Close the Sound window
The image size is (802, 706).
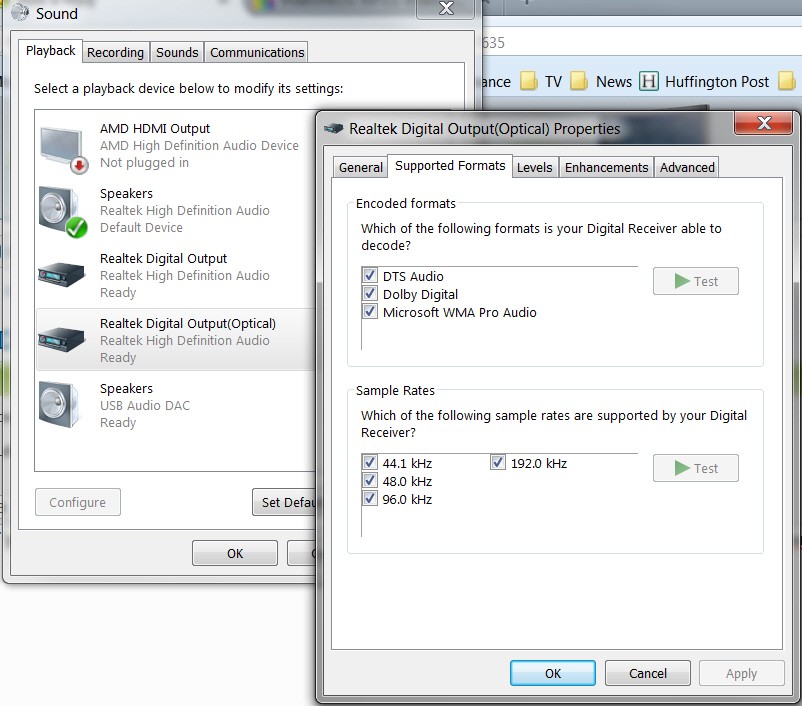click(x=446, y=8)
